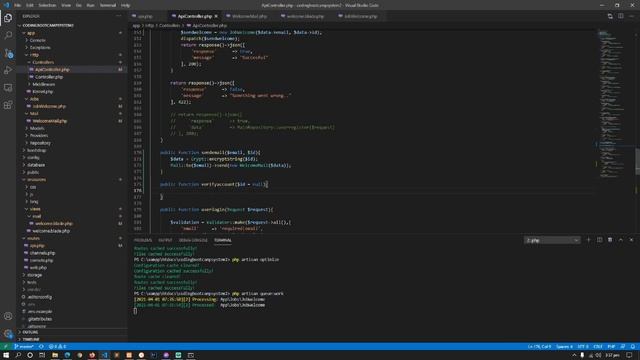The width and height of the screenshot is (640, 360).
Task: Open Windows taskbar search
Action: point(18,356)
